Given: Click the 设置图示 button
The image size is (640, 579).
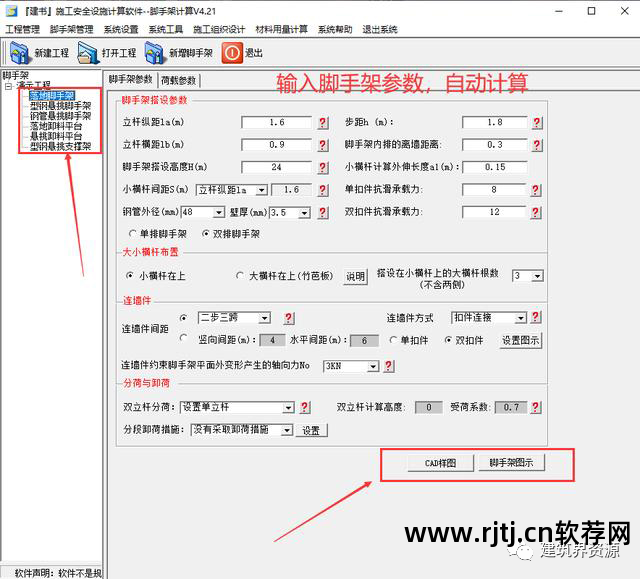Looking at the screenshot, I should point(520,340).
